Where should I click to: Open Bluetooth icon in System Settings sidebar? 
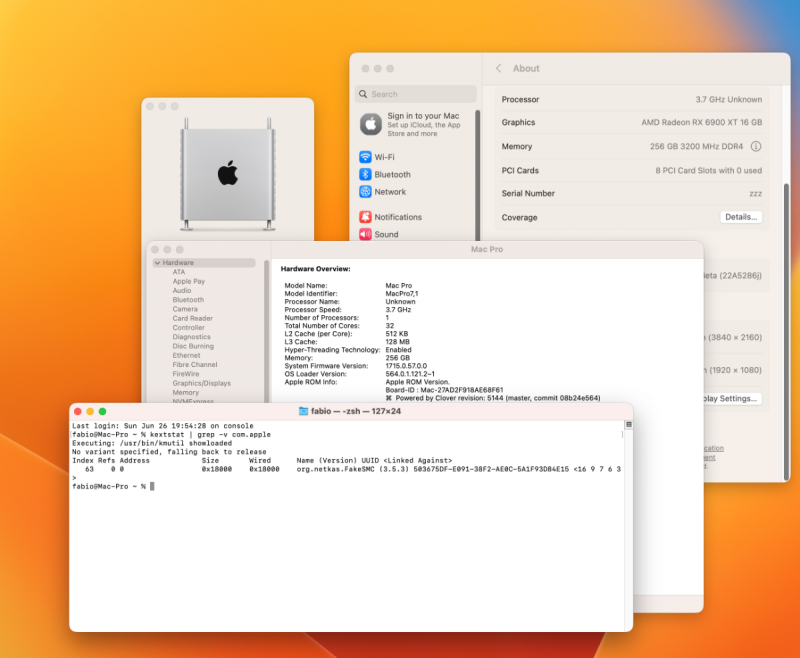point(365,174)
